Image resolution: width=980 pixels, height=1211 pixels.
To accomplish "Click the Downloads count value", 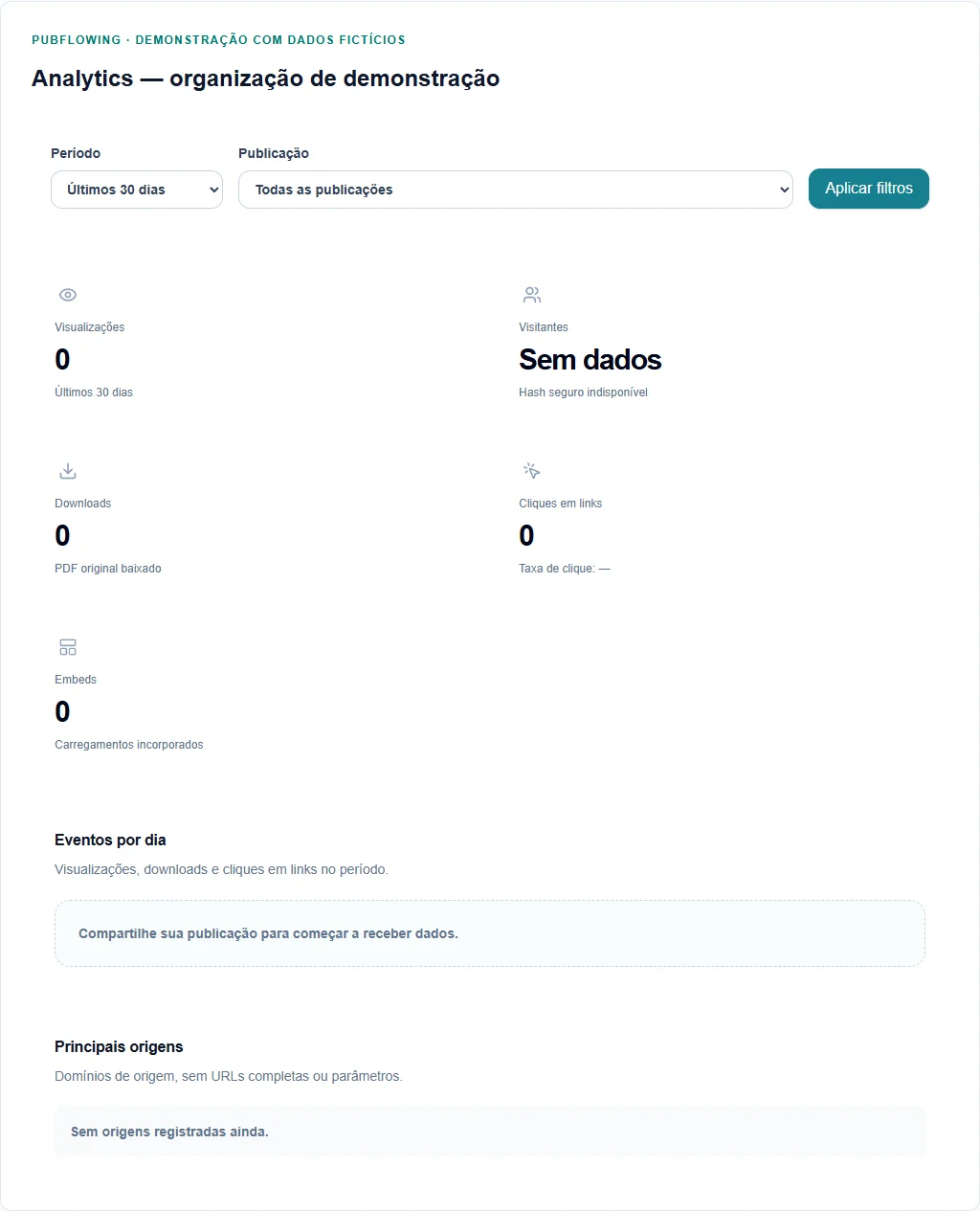I will 62,536.
